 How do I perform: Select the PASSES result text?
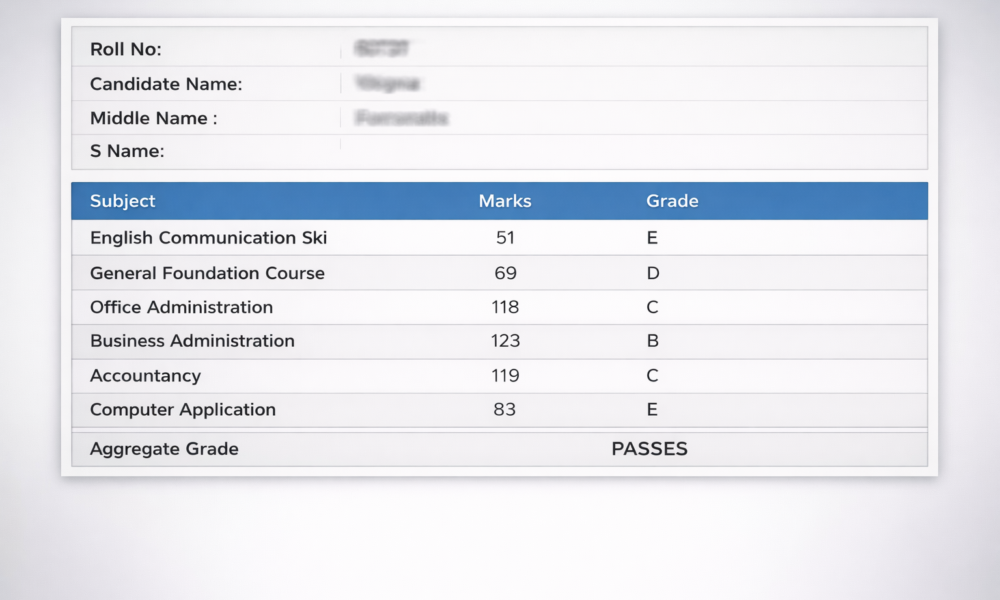(x=649, y=449)
